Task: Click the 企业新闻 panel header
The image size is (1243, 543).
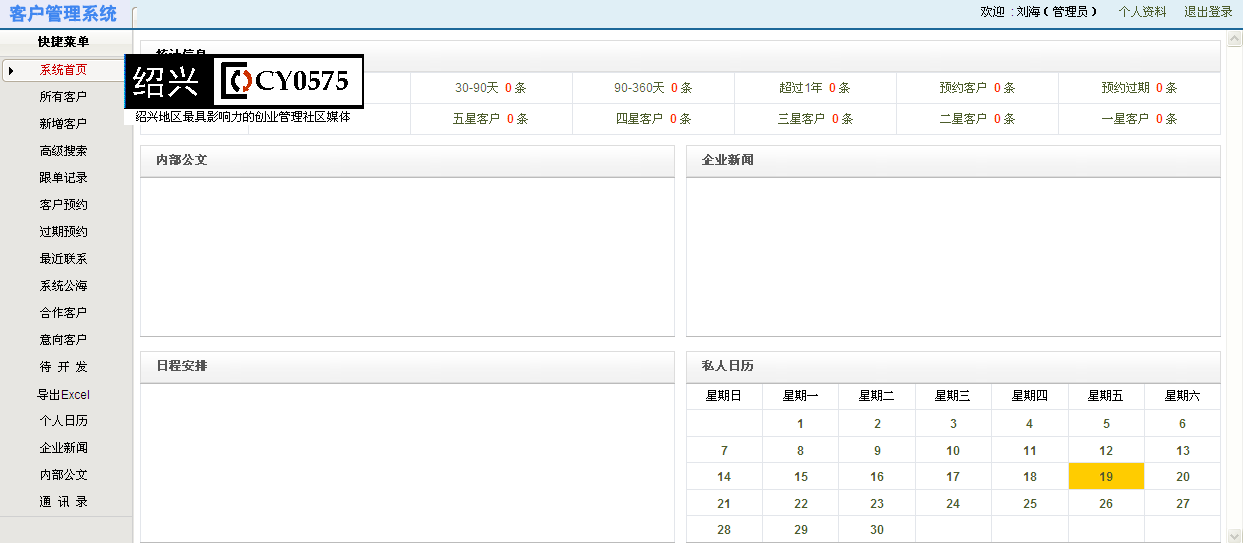Action: coord(953,161)
